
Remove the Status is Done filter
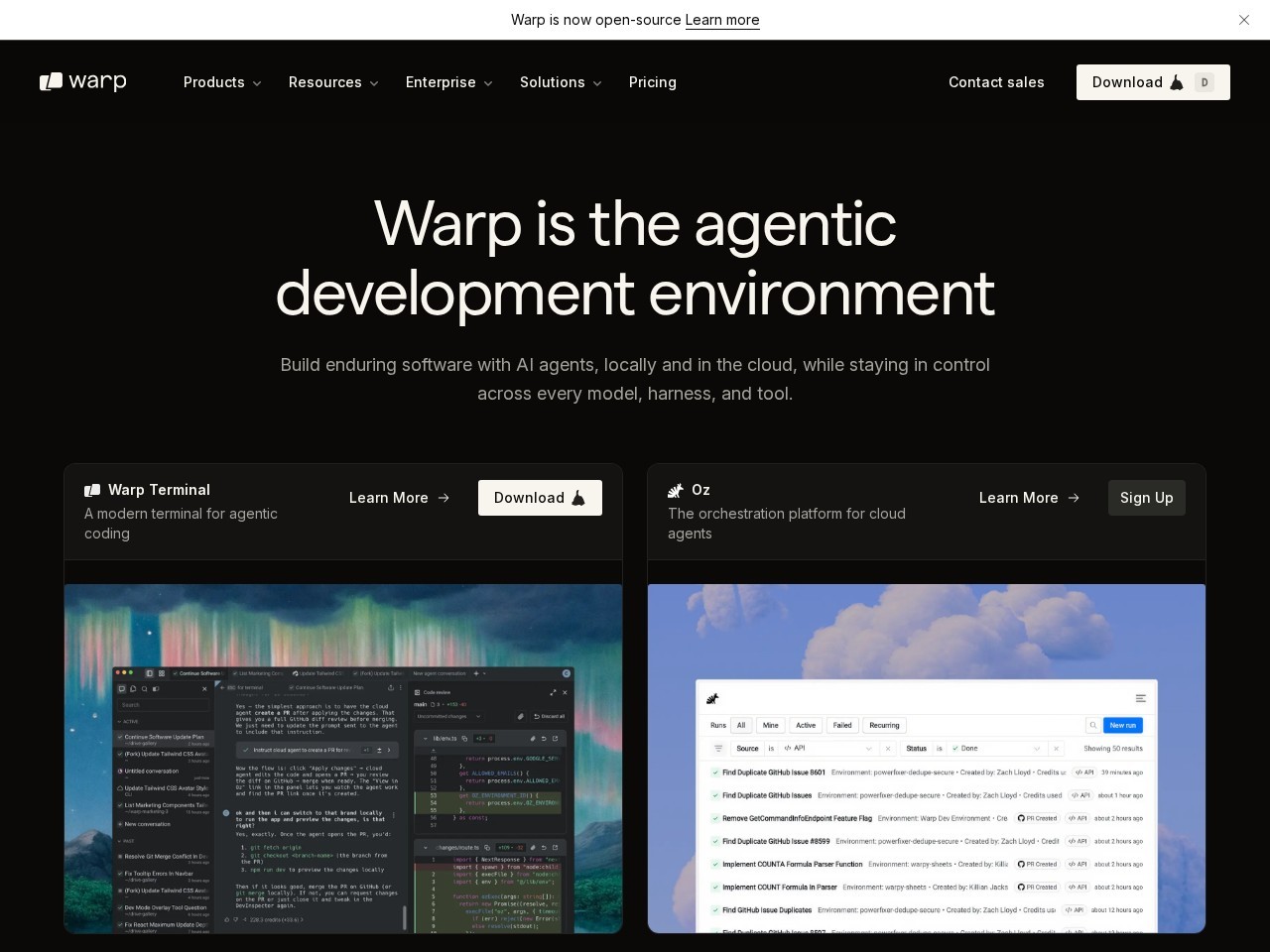[1056, 749]
